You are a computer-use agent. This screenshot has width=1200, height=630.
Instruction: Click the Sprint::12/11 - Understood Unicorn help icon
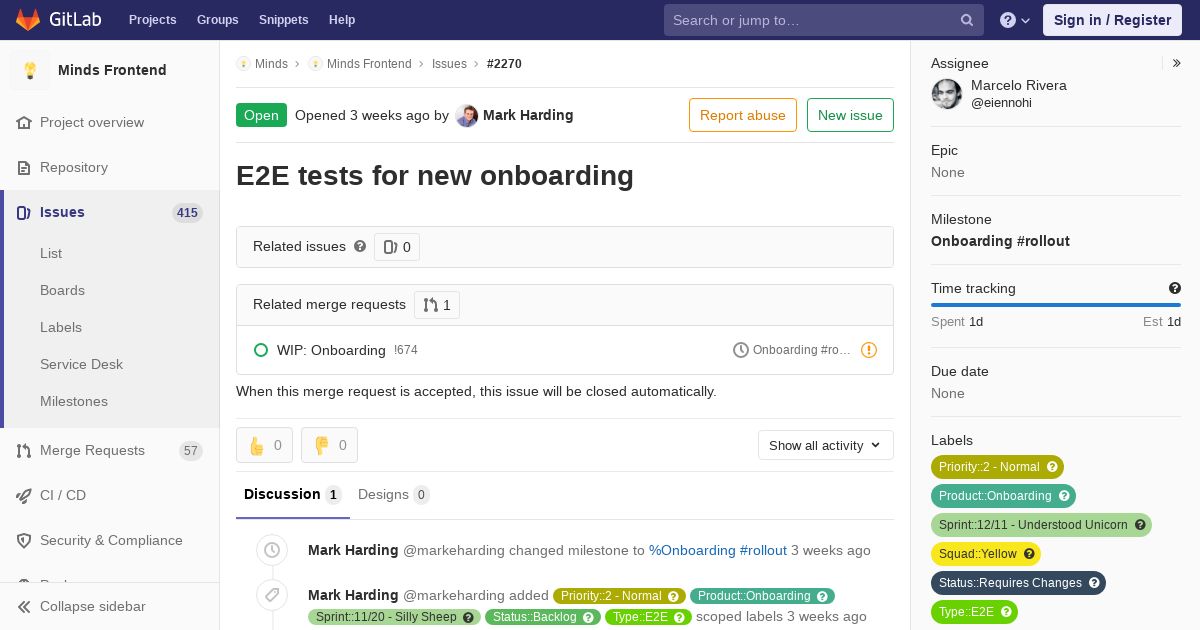click(x=1140, y=525)
